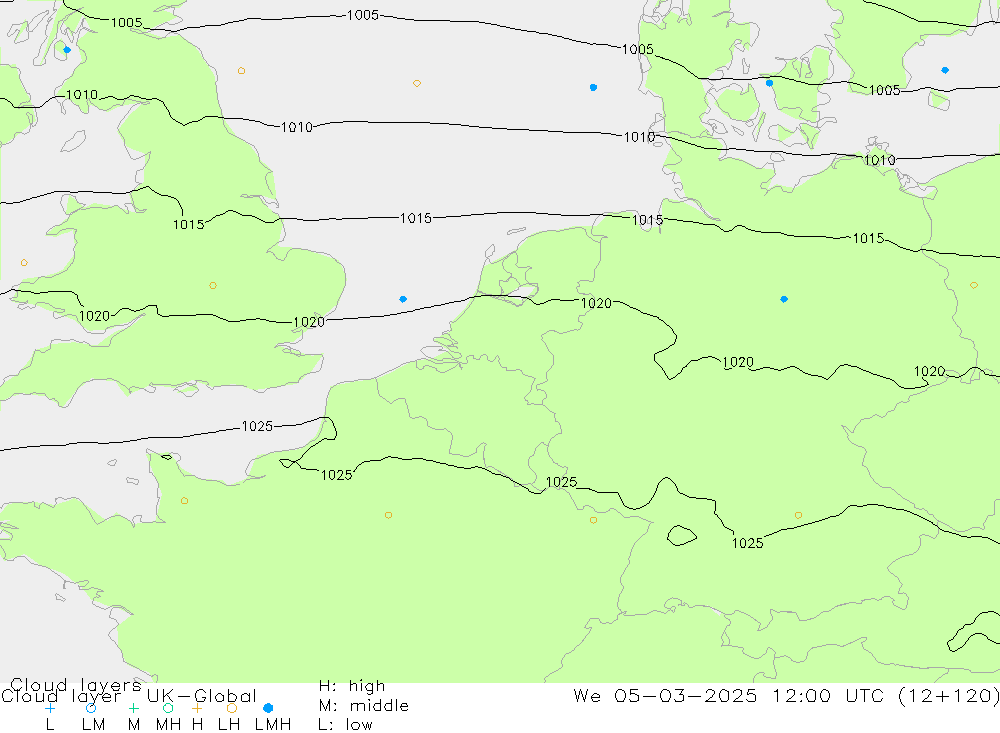
Task: Pick the orange LH circle near Paris
Action: point(388,515)
